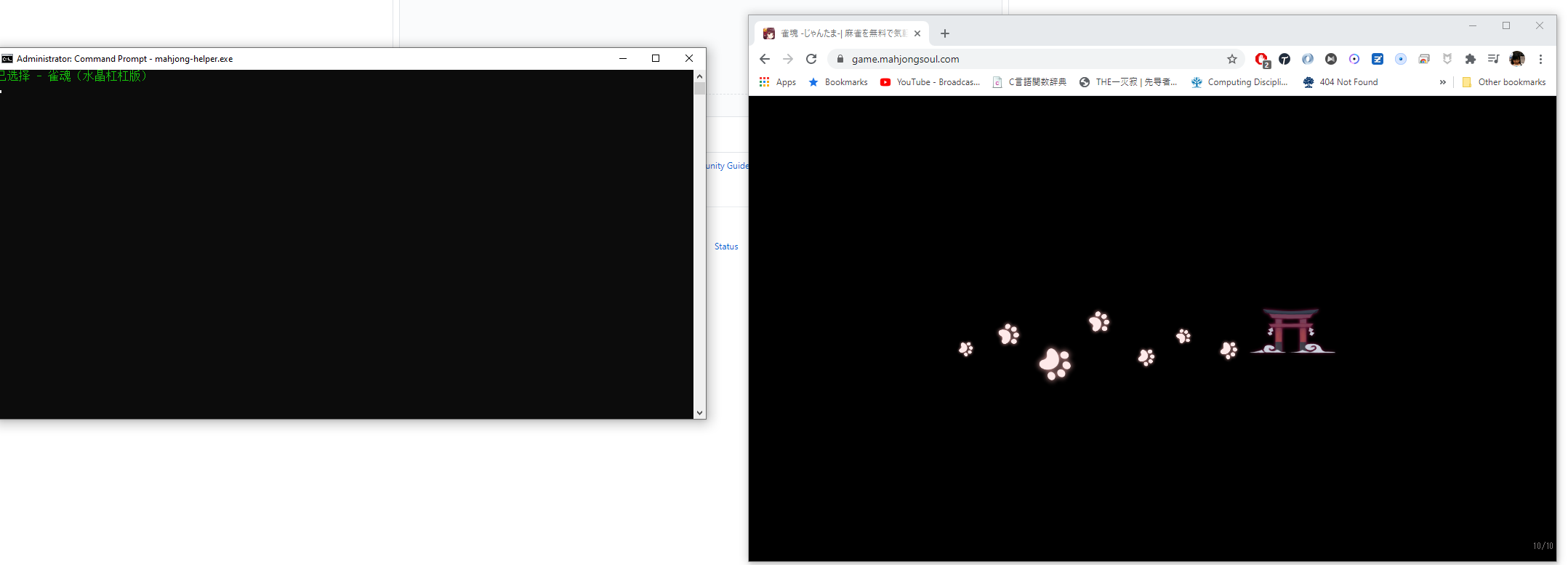Bookmark this page with the star
The height and width of the screenshot is (565, 1568).
pos(1232,59)
